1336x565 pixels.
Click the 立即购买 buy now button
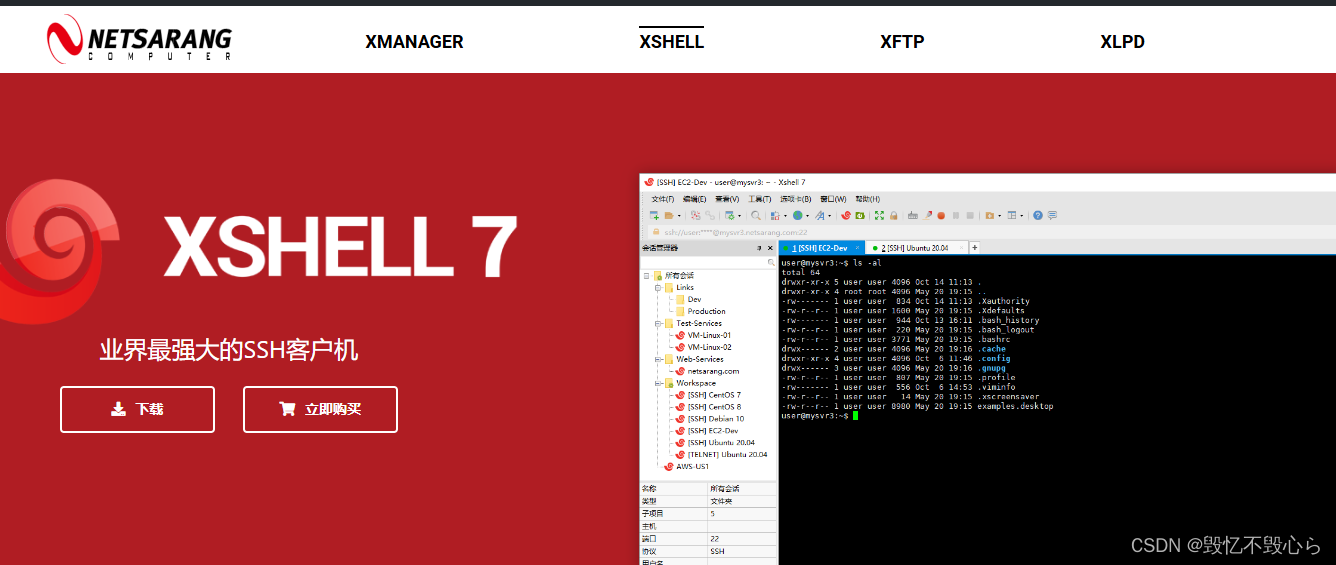click(320, 409)
